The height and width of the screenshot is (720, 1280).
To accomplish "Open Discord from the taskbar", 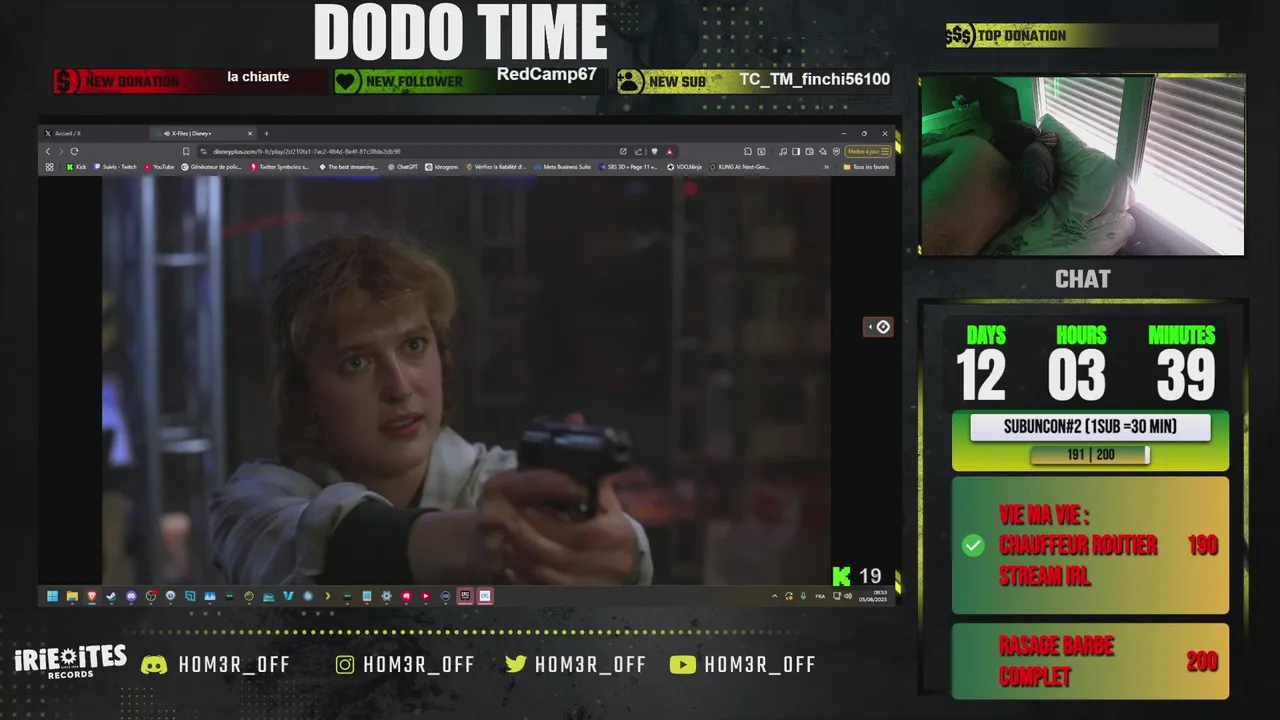I will pos(131,596).
